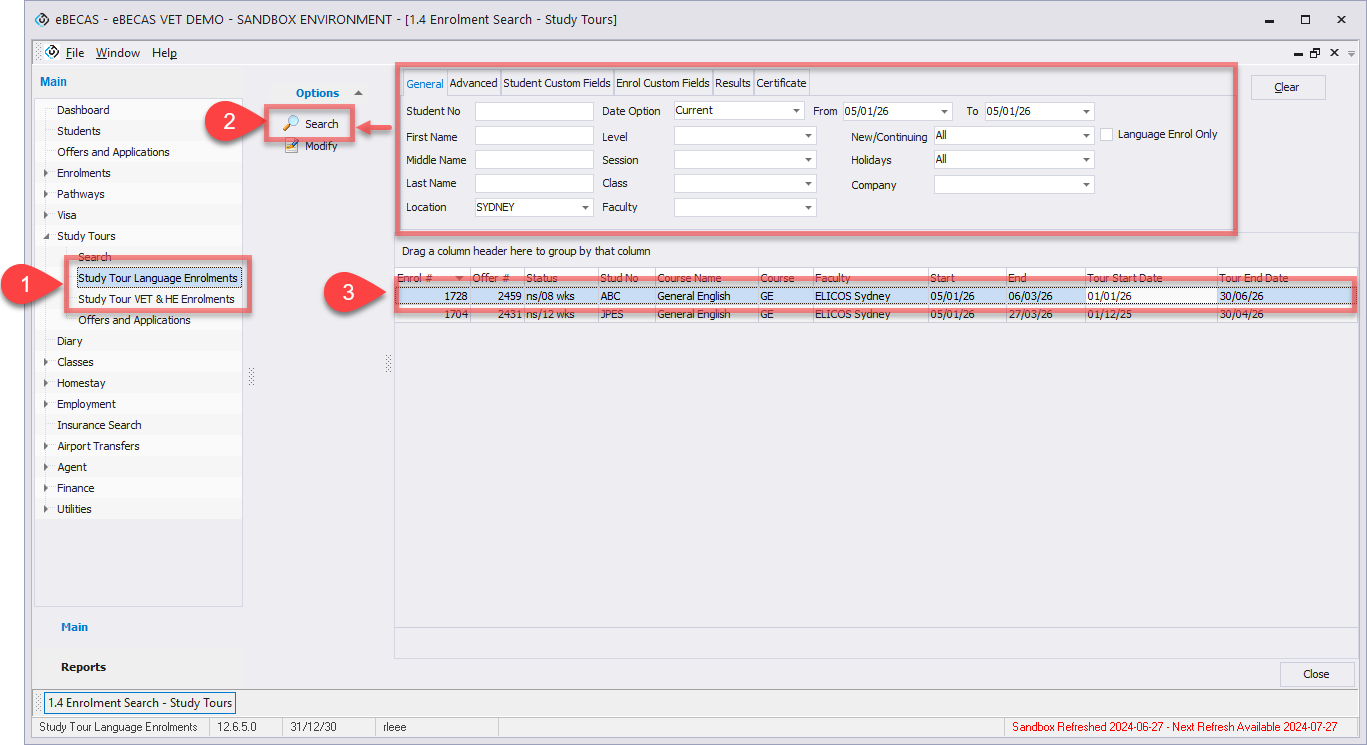
Task: Open the Location dropdown showing SYDNEY
Action: 585,208
